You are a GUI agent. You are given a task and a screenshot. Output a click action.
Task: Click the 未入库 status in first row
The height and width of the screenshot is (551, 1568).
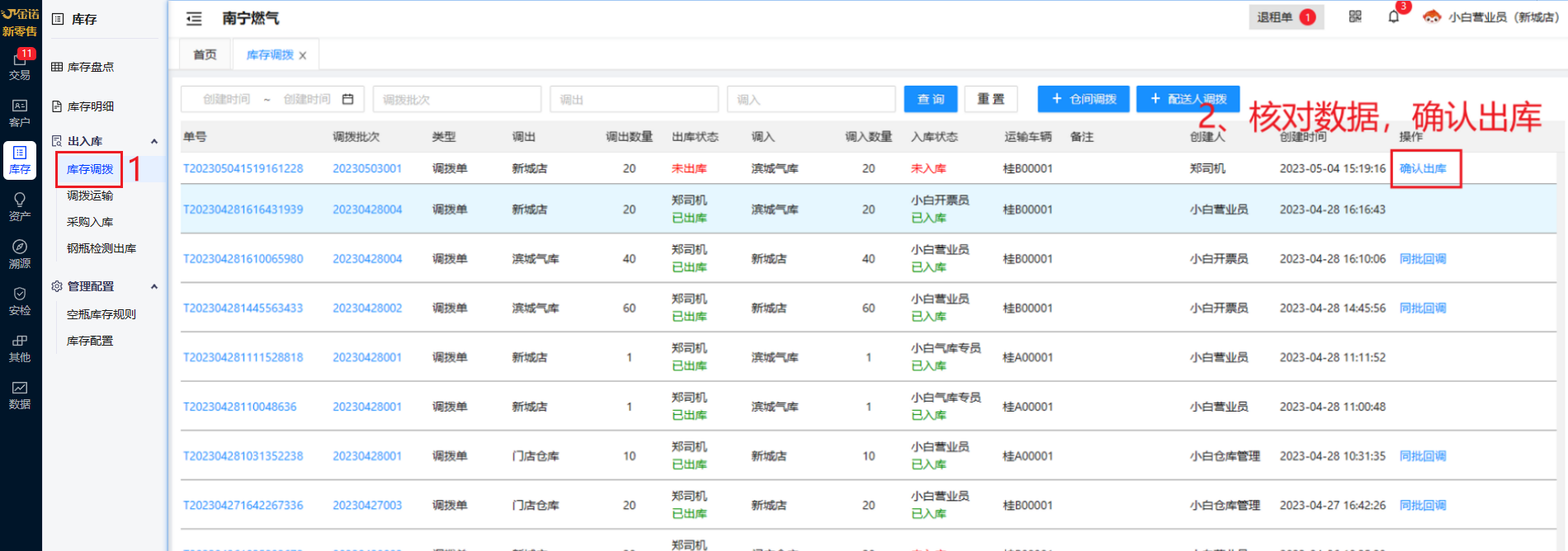pyautogui.click(x=928, y=168)
